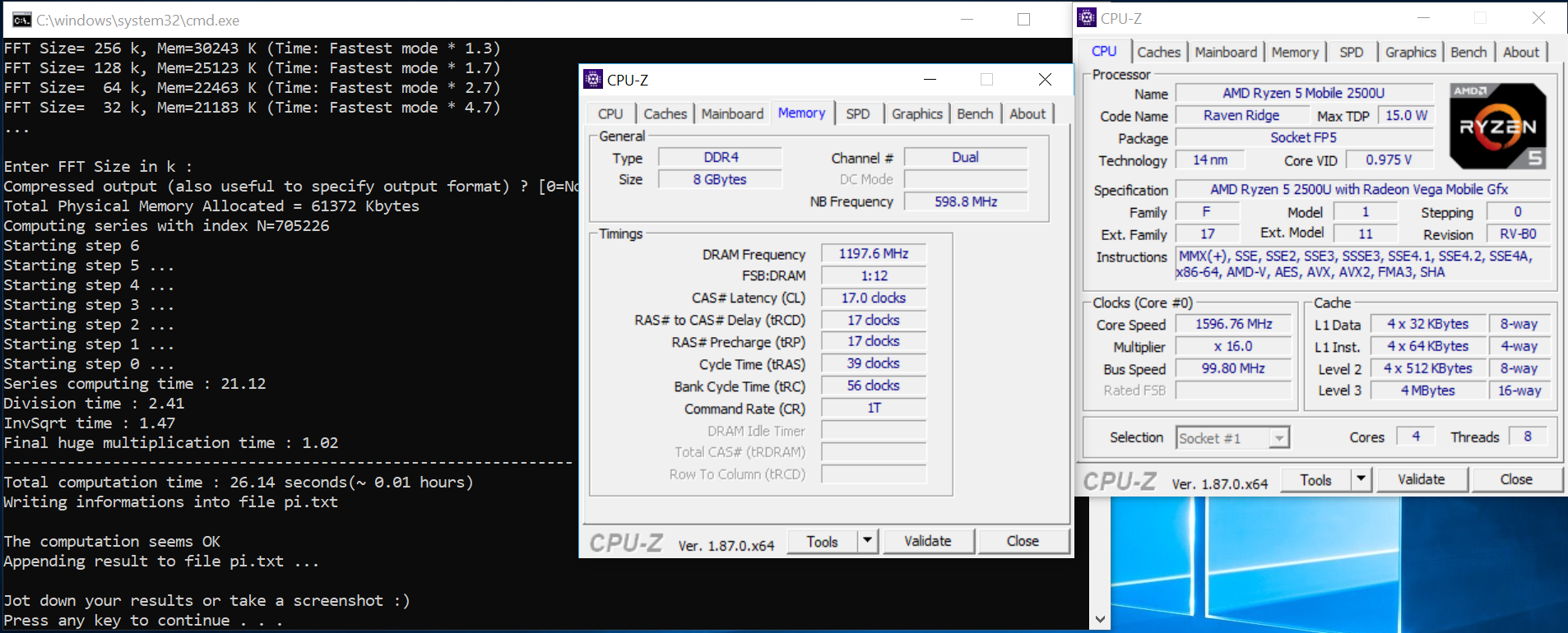Screen dimensions: 1568x633
Task: Select CPU tab in right CPU-Z window
Action: click(1104, 51)
